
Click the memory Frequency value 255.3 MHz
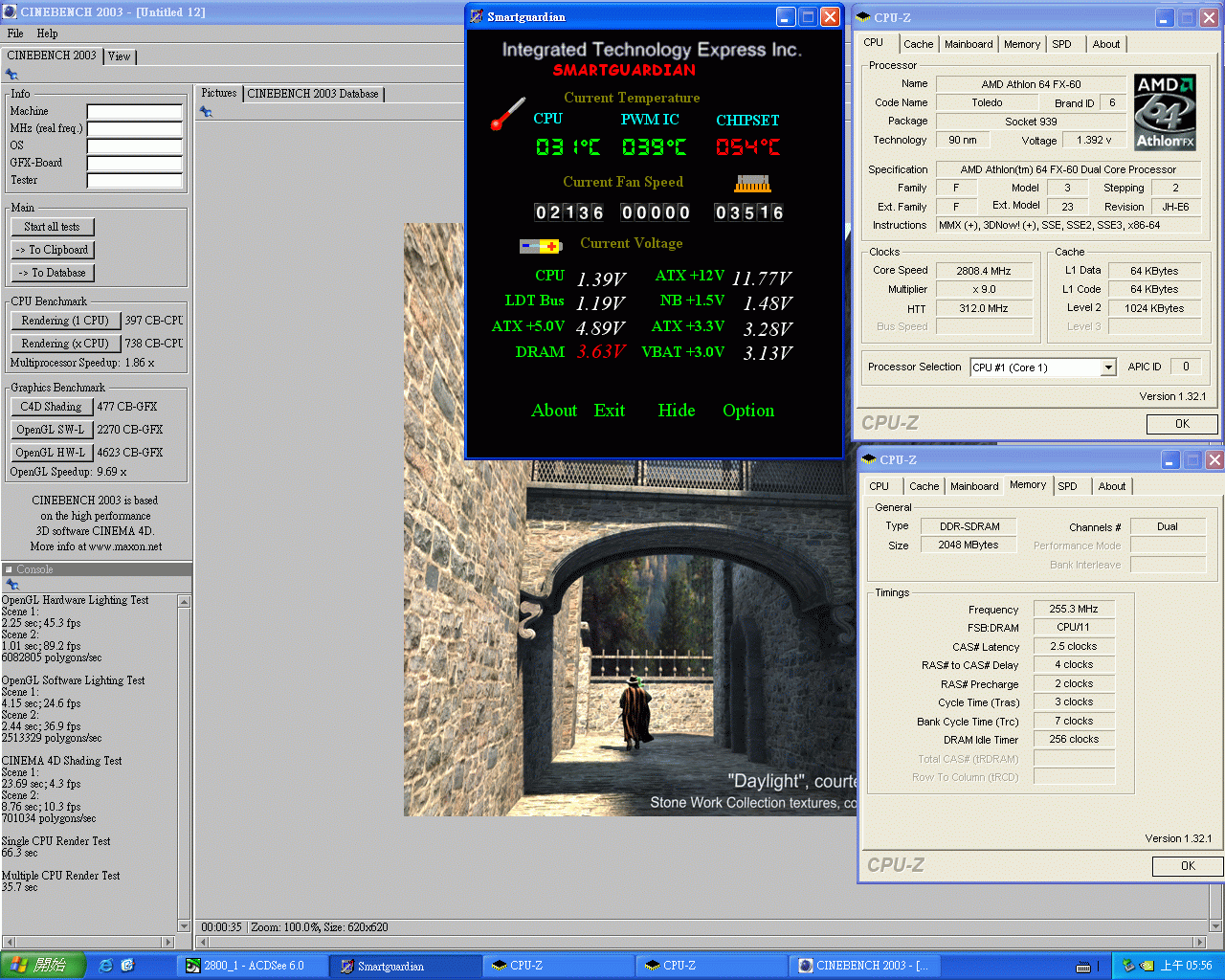click(1074, 609)
